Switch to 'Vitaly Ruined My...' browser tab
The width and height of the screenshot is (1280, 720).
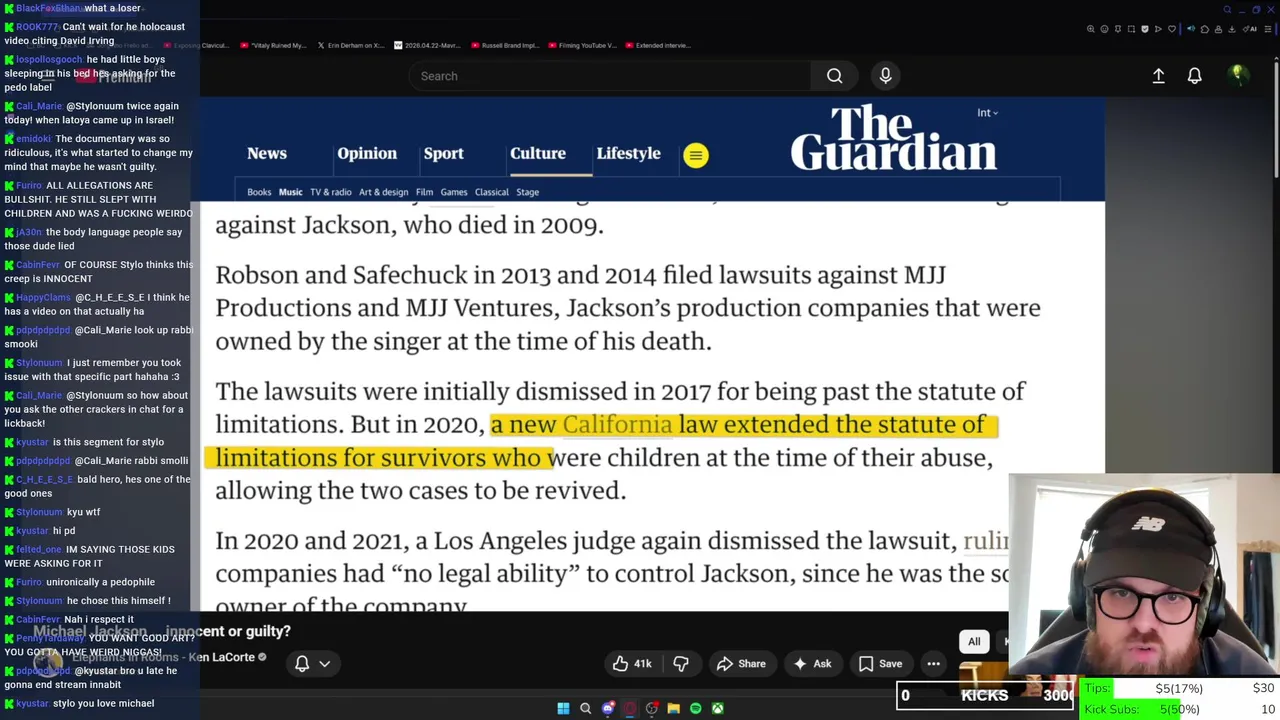coord(274,45)
